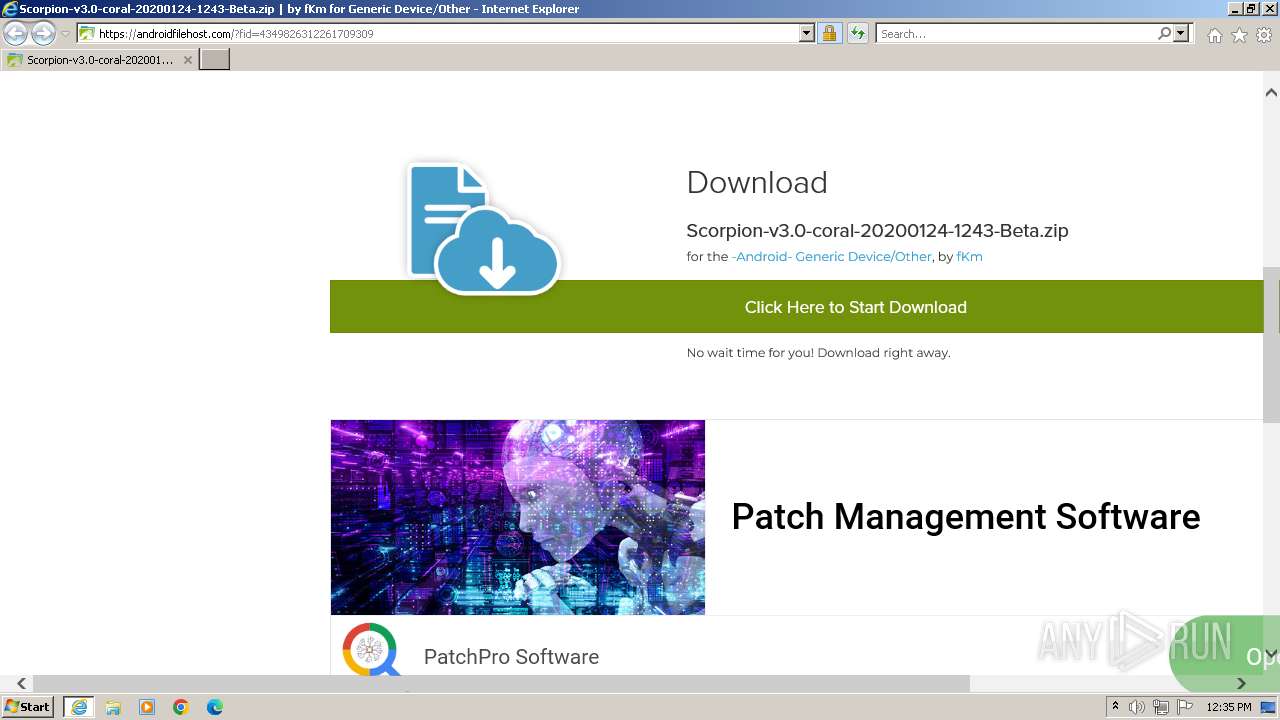Go forward with the browser Forward arrow
The width and height of the screenshot is (1280, 720).
pos(42,34)
